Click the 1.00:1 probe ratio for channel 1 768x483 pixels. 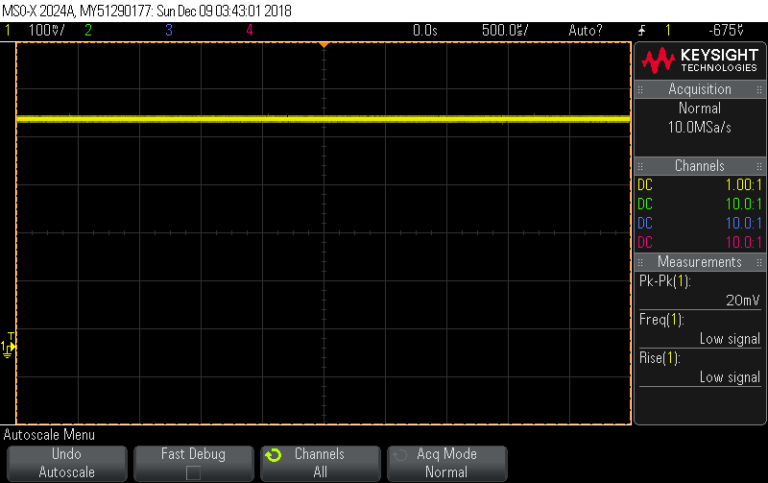[744, 185]
